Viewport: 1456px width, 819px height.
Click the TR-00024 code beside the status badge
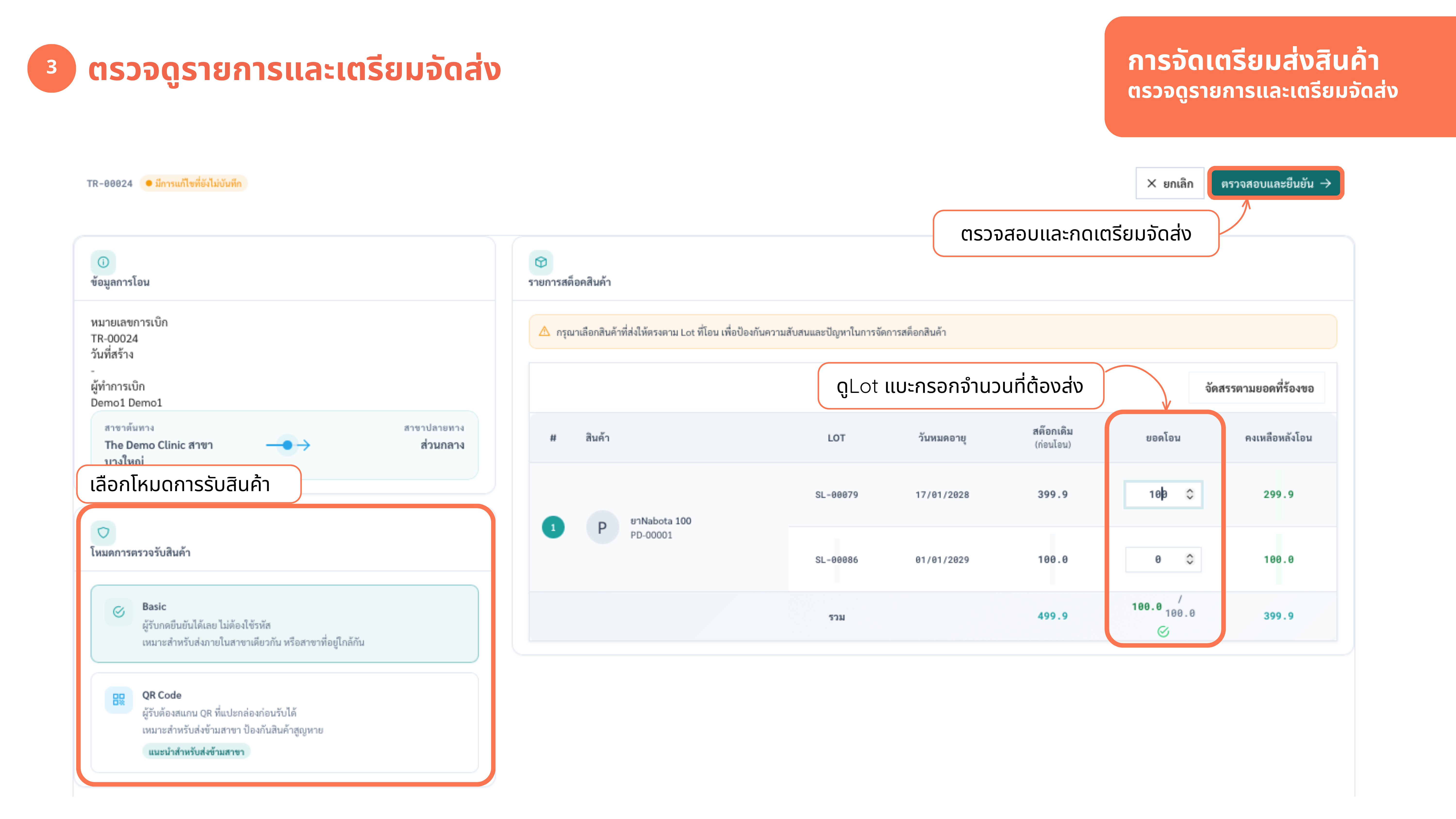pyautogui.click(x=110, y=184)
